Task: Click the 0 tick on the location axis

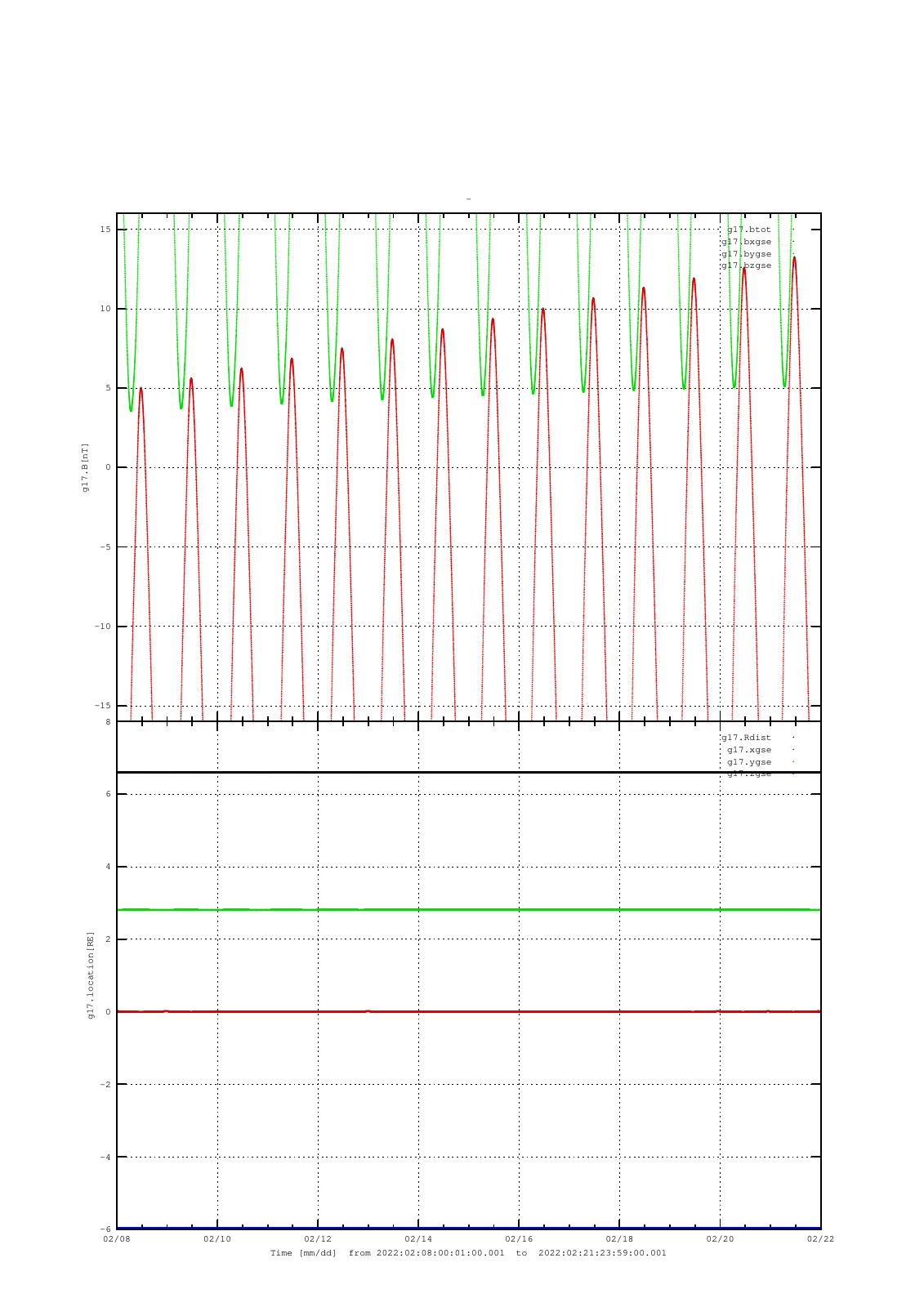Action: pyautogui.click(x=108, y=1012)
